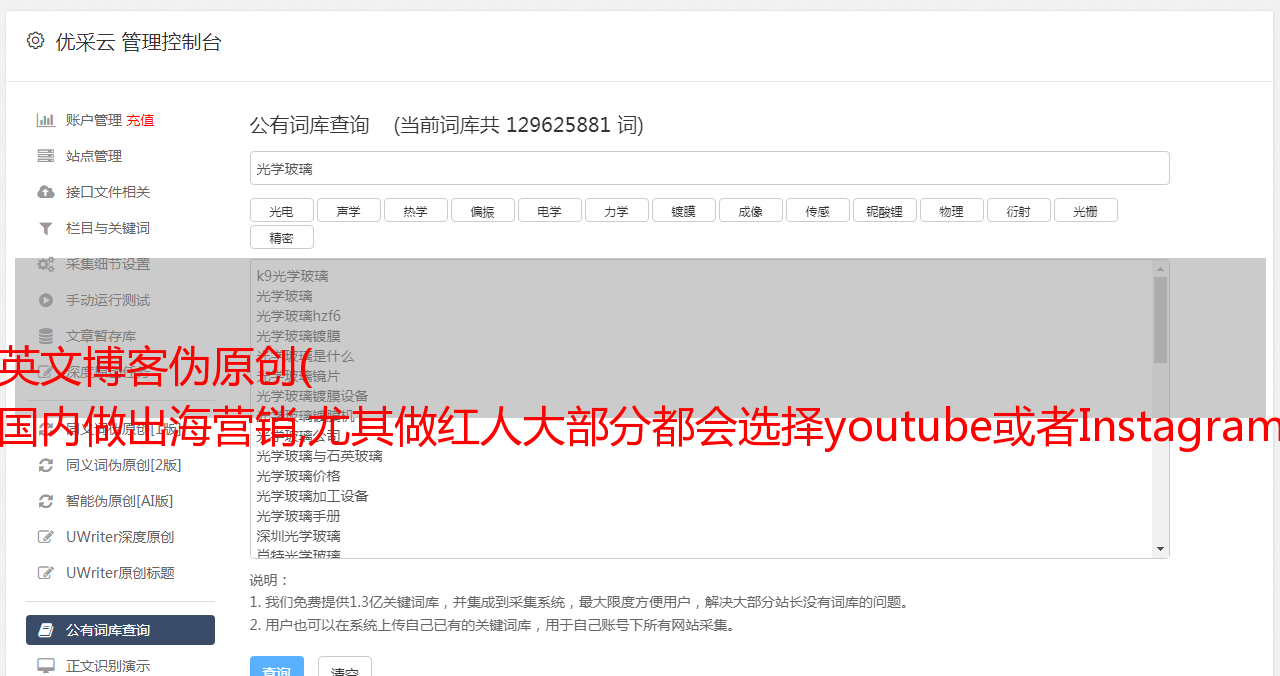Click the red 充值 link
Image resolution: width=1280 pixels, height=676 pixels.
pos(140,120)
